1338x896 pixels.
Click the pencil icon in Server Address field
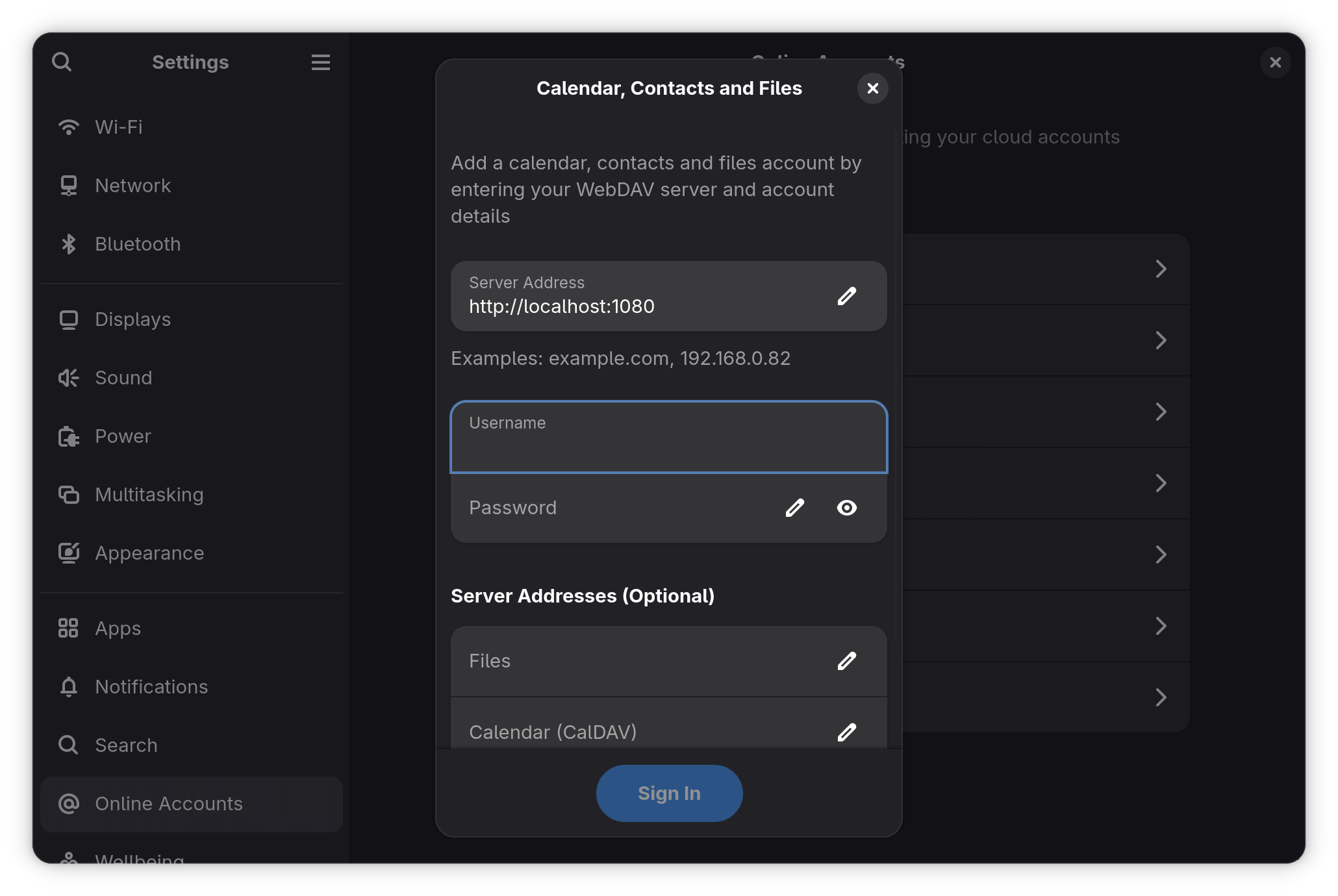[846, 297]
